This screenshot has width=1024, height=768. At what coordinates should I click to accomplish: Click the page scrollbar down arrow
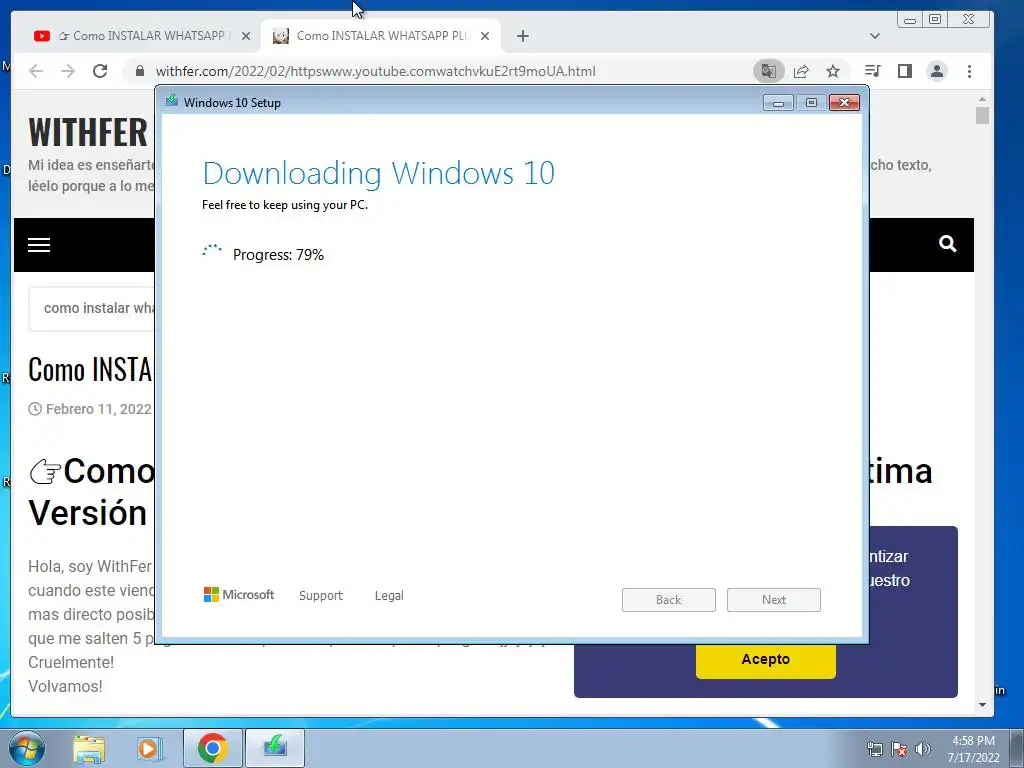click(x=982, y=705)
